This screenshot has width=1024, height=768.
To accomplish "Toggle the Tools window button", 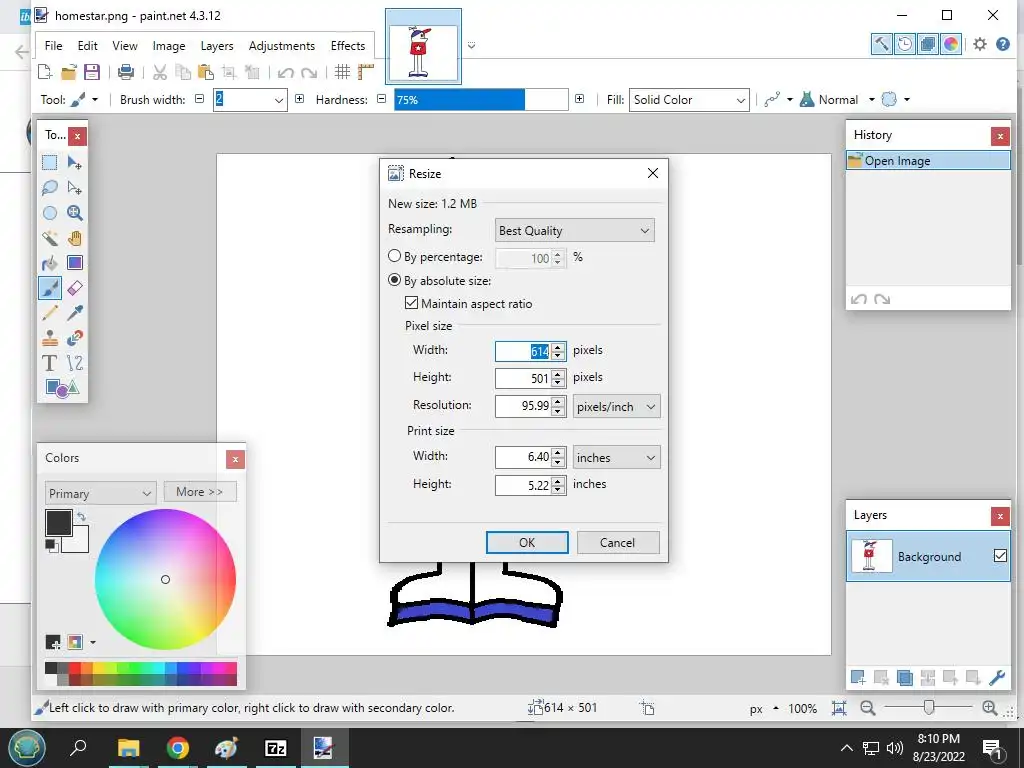I will click(882, 44).
